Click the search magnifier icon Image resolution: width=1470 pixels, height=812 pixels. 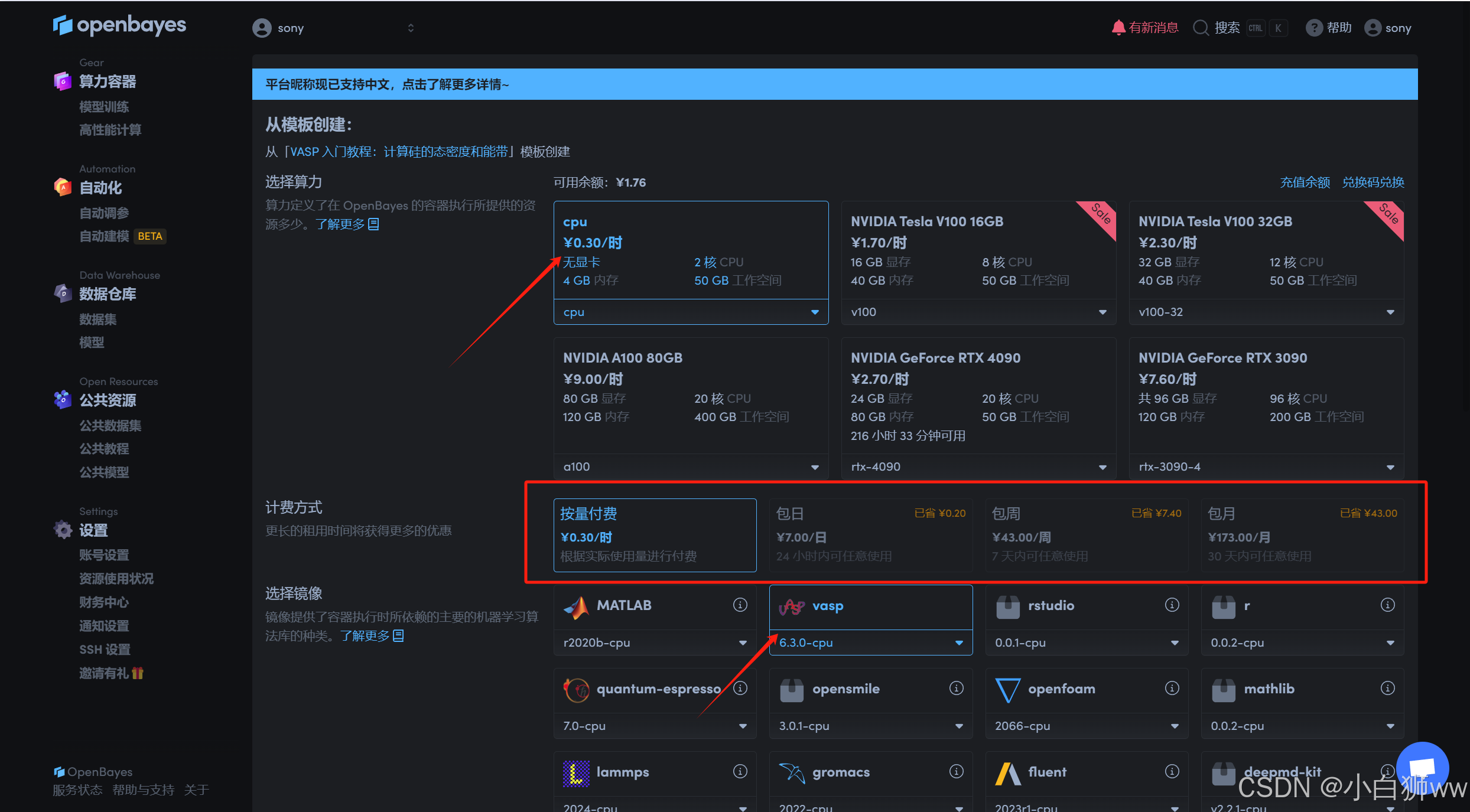[x=1201, y=28]
